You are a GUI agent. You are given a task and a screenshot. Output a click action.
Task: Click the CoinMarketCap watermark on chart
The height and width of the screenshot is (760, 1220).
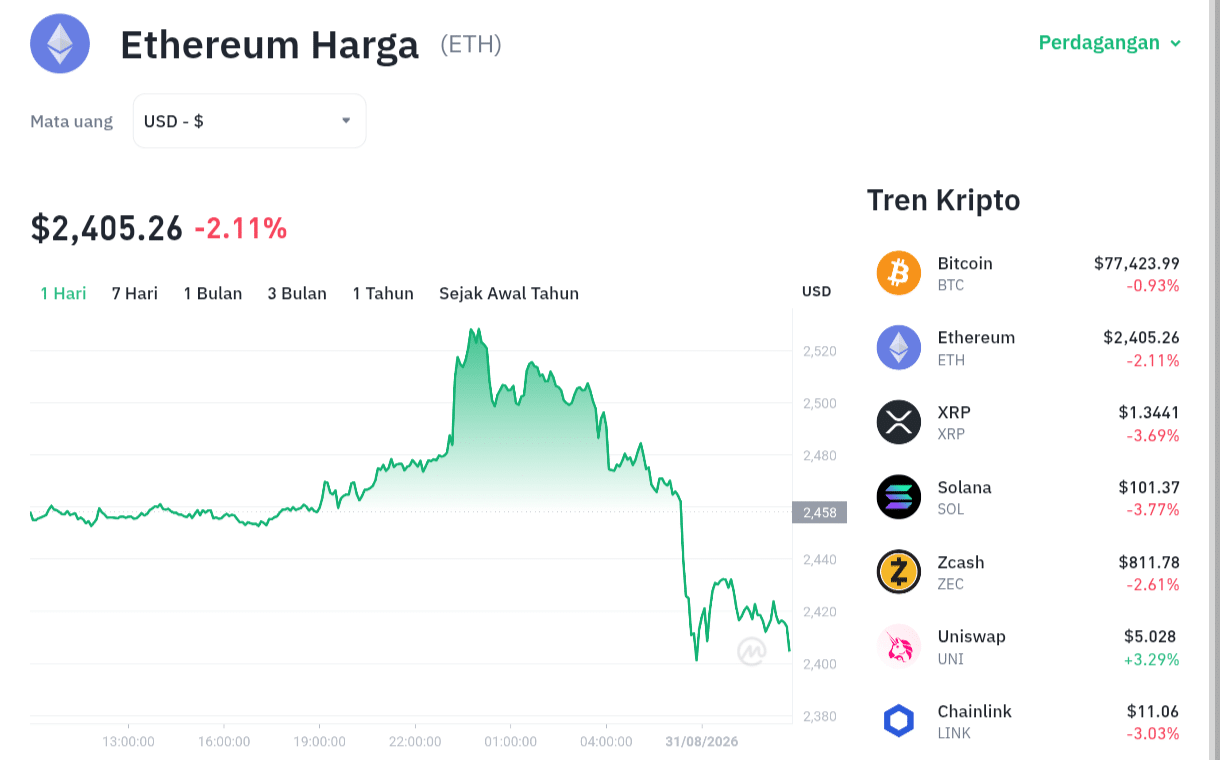(x=752, y=651)
